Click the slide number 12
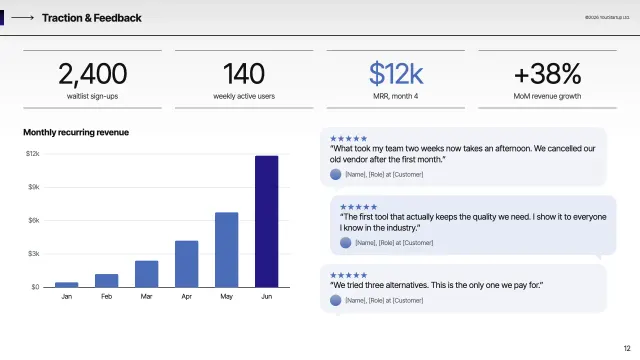 coord(627,348)
